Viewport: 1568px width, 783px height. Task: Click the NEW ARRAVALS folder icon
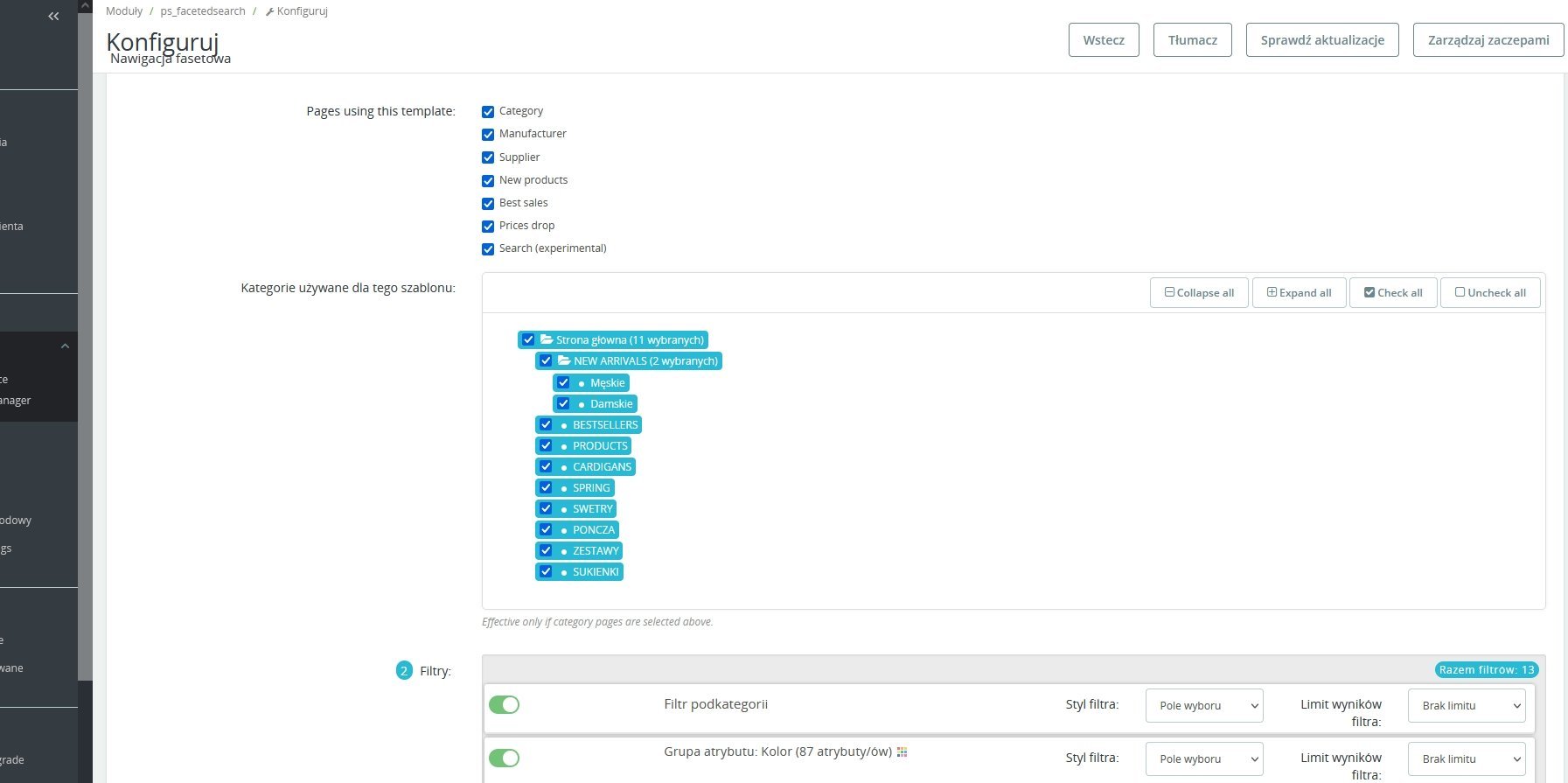tap(564, 360)
